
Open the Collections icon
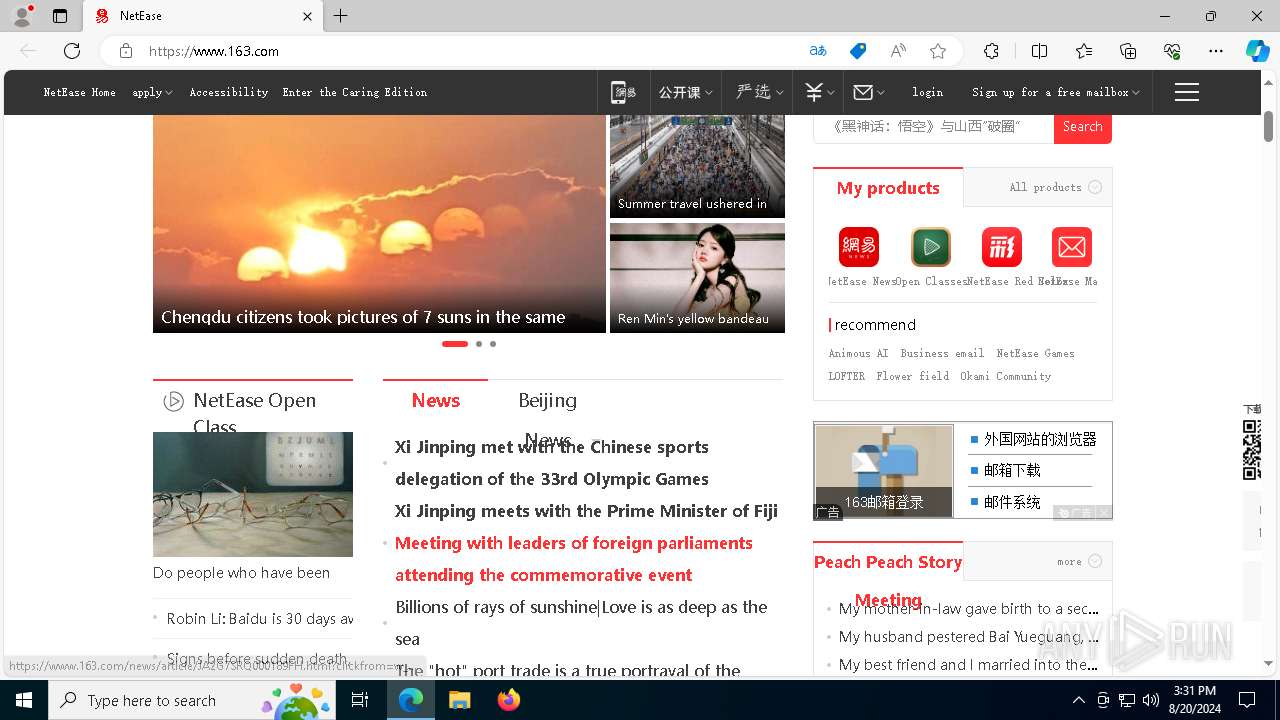click(x=1128, y=51)
